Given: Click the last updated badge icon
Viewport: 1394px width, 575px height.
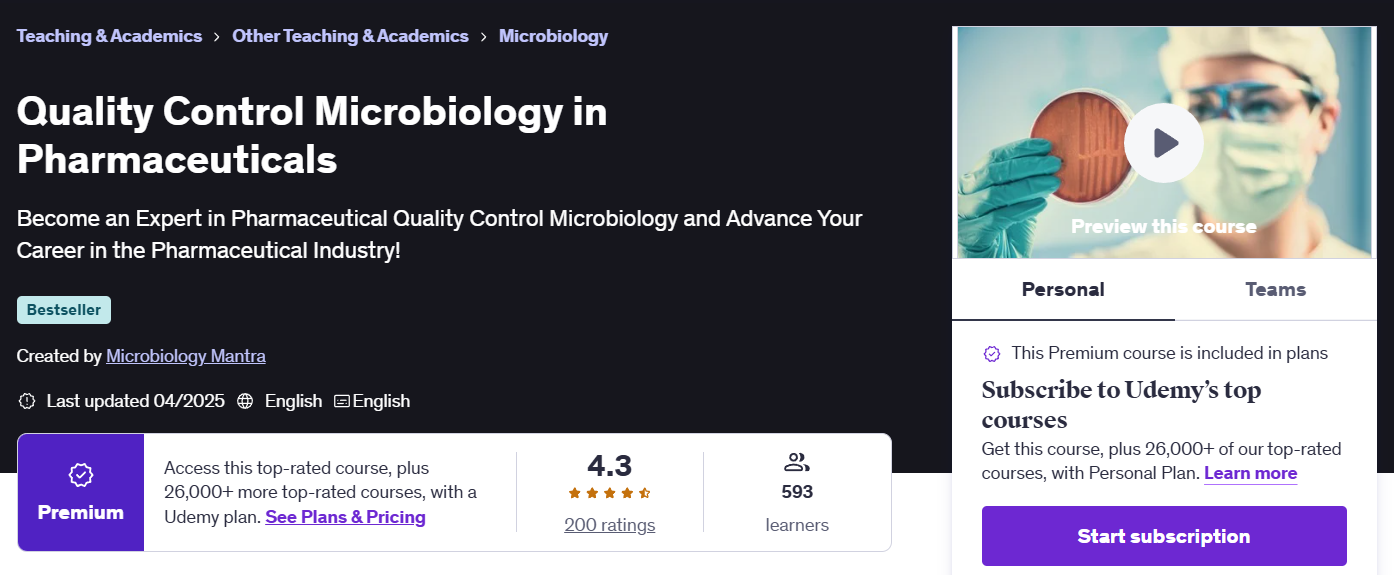Looking at the screenshot, I should (27, 401).
